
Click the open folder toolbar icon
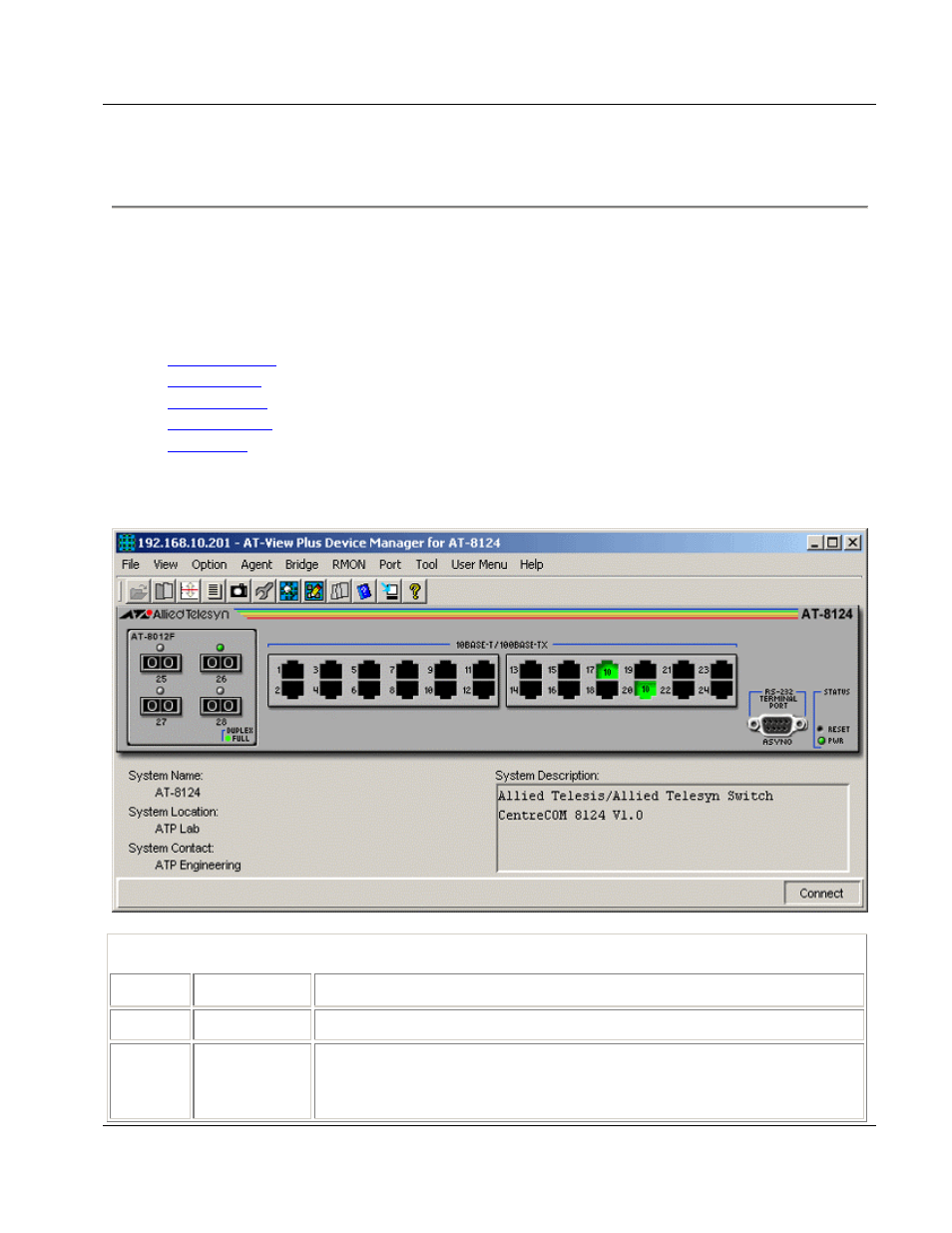[x=139, y=591]
